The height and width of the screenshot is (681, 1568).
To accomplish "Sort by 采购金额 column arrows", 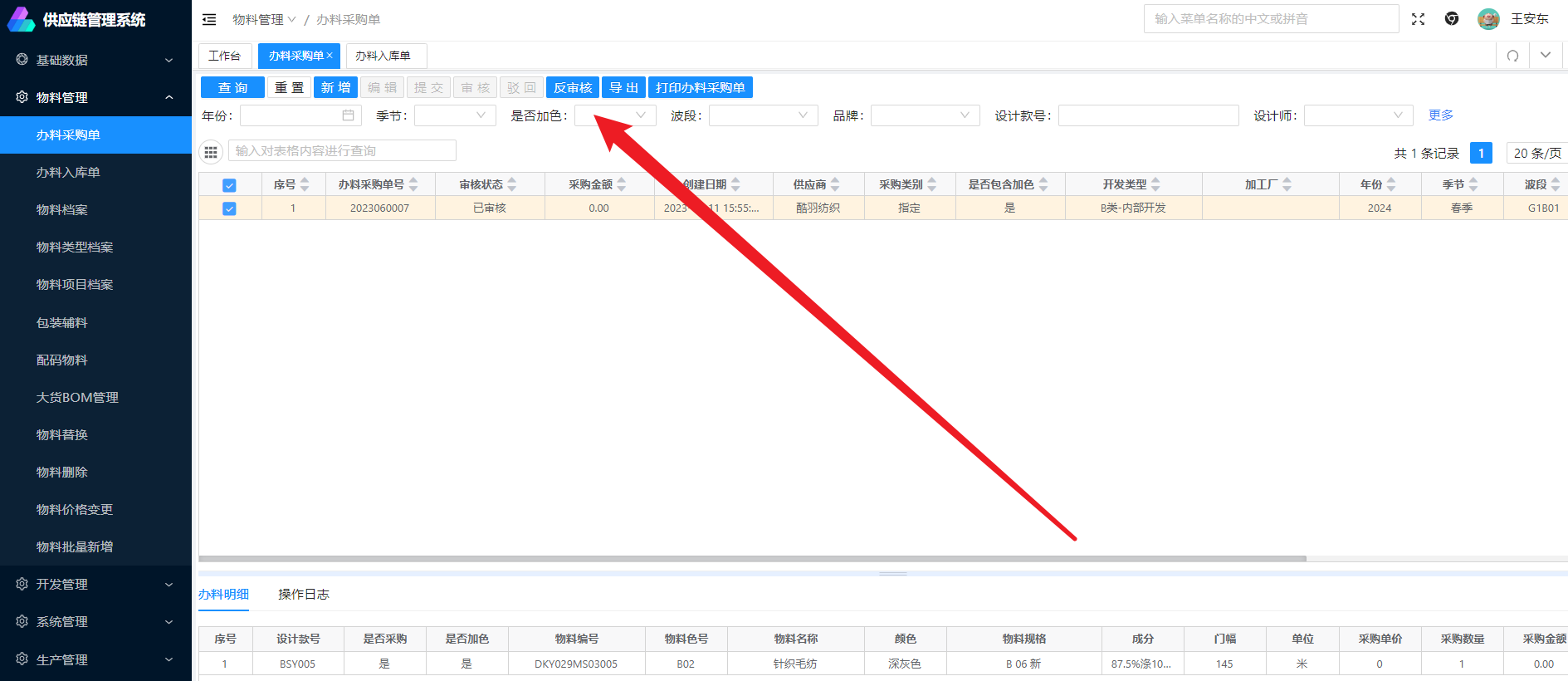I will [622, 184].
